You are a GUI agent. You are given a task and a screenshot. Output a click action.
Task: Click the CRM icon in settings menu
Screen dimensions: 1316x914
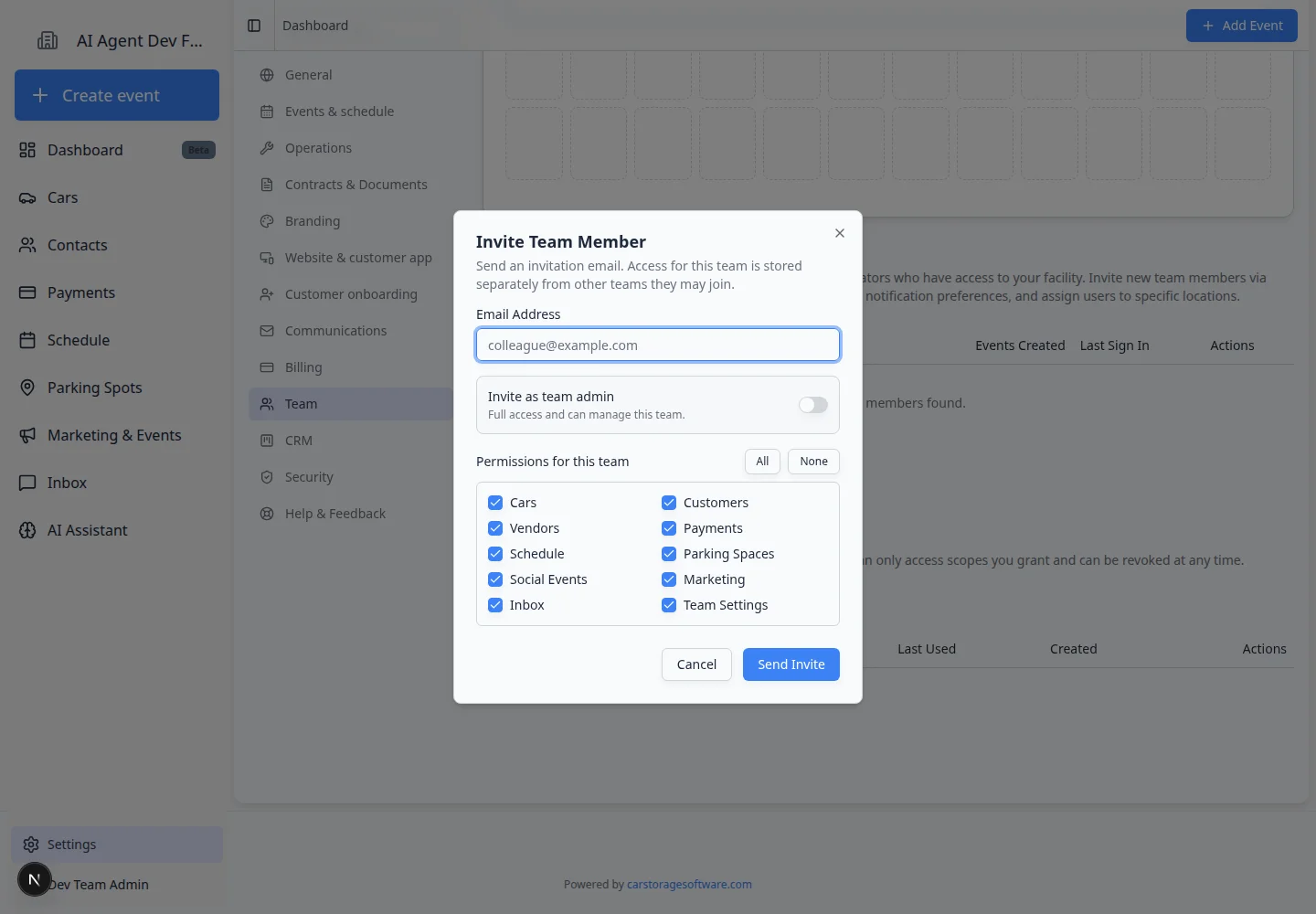267,441
